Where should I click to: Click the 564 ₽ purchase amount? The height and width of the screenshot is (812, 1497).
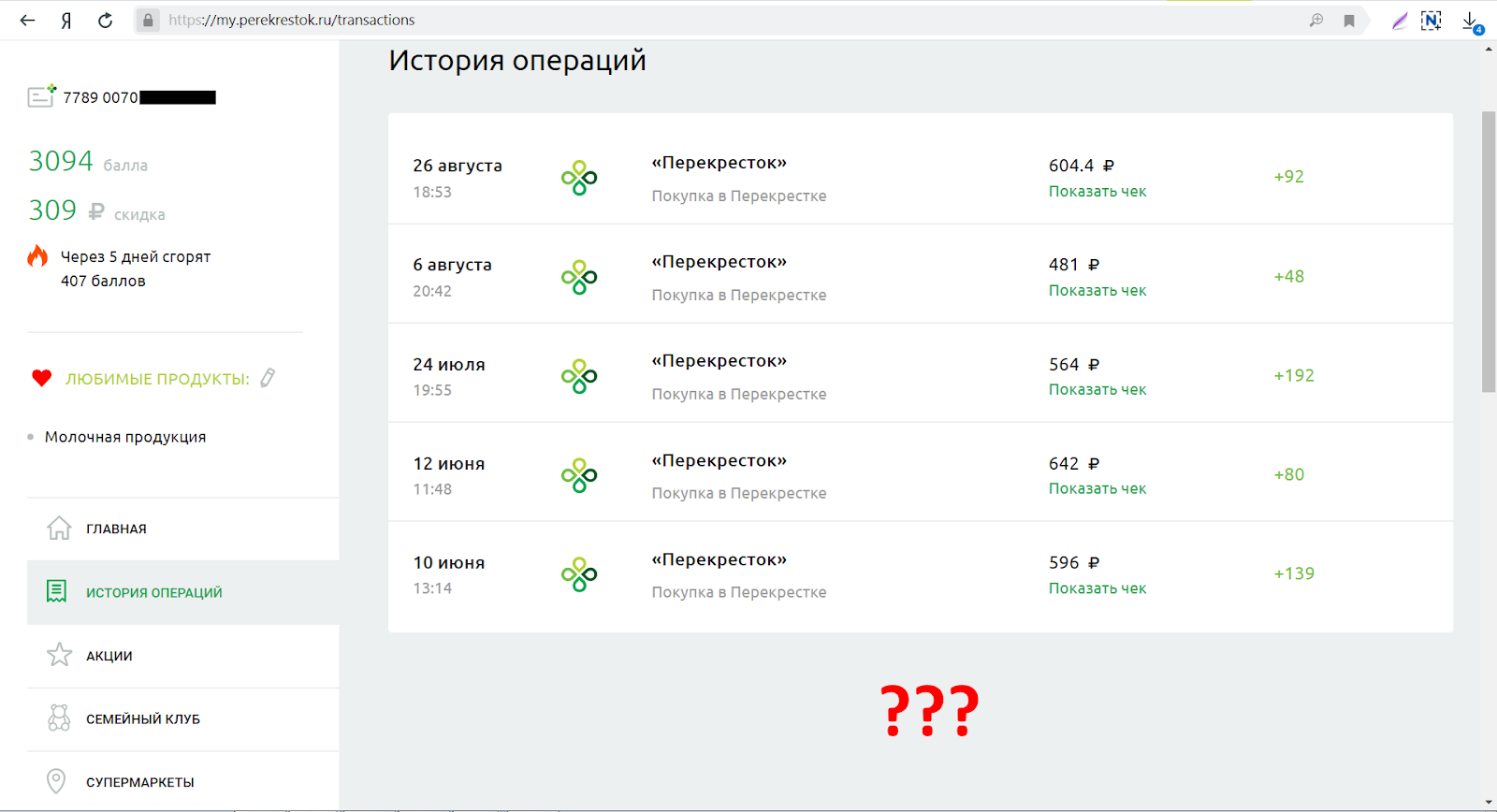(x=1074, y=365)
